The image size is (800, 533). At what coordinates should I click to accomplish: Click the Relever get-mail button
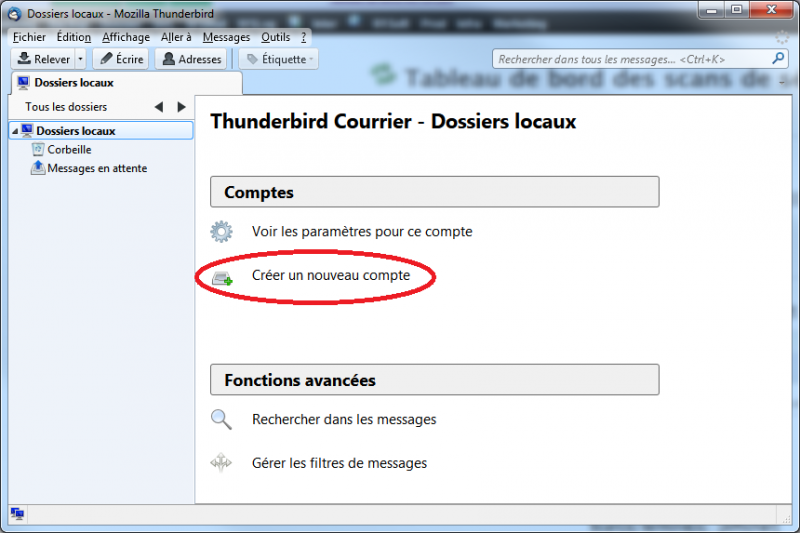coord(43,59)
